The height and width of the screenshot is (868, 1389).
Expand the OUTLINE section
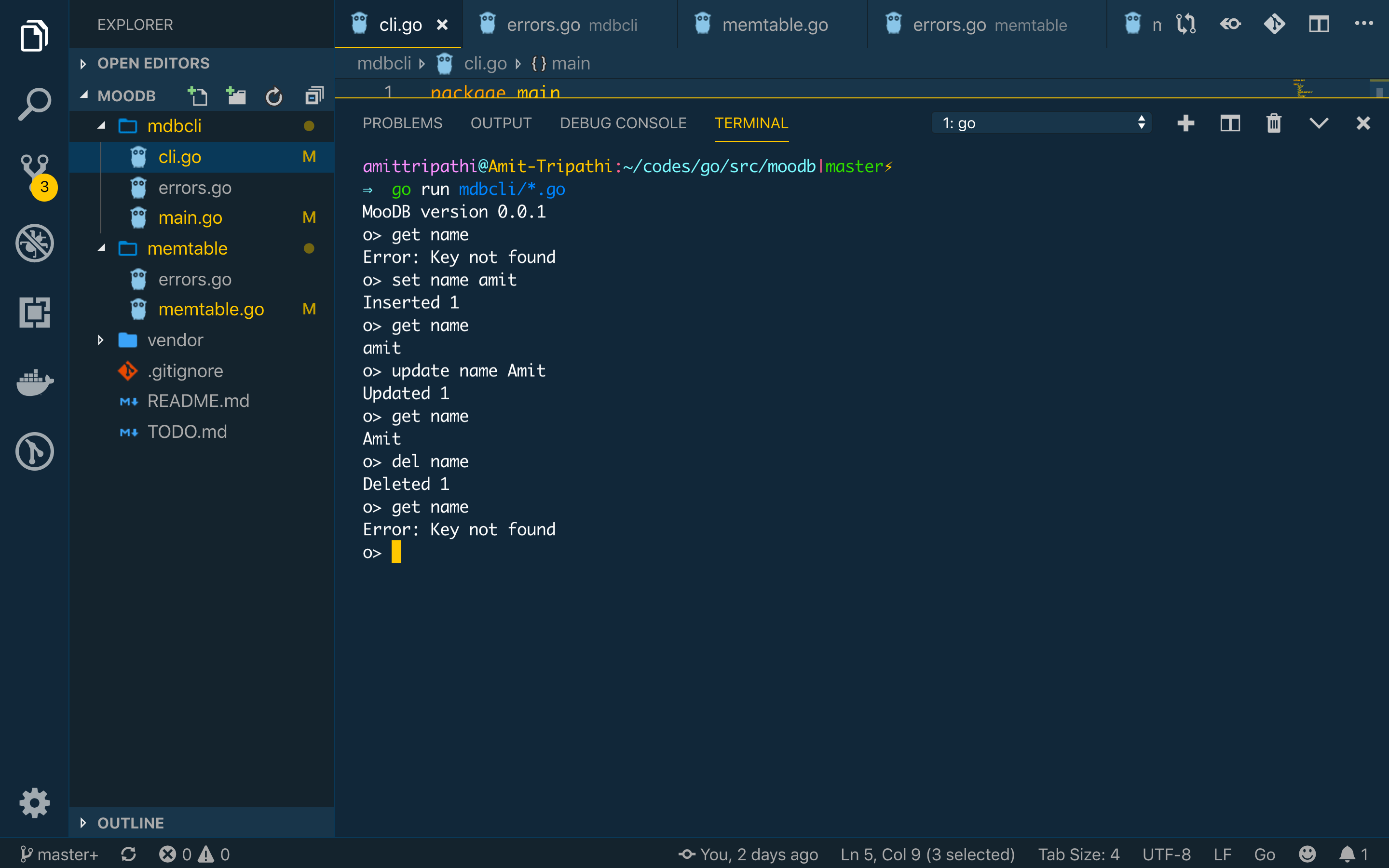(130, 823)
